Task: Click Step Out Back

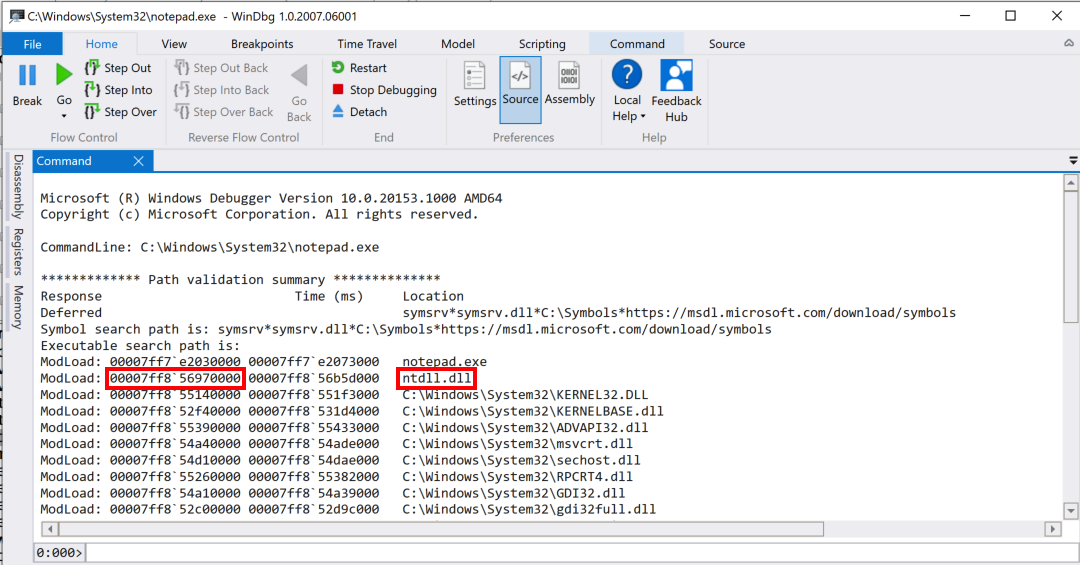Action: tap(221, 68)
